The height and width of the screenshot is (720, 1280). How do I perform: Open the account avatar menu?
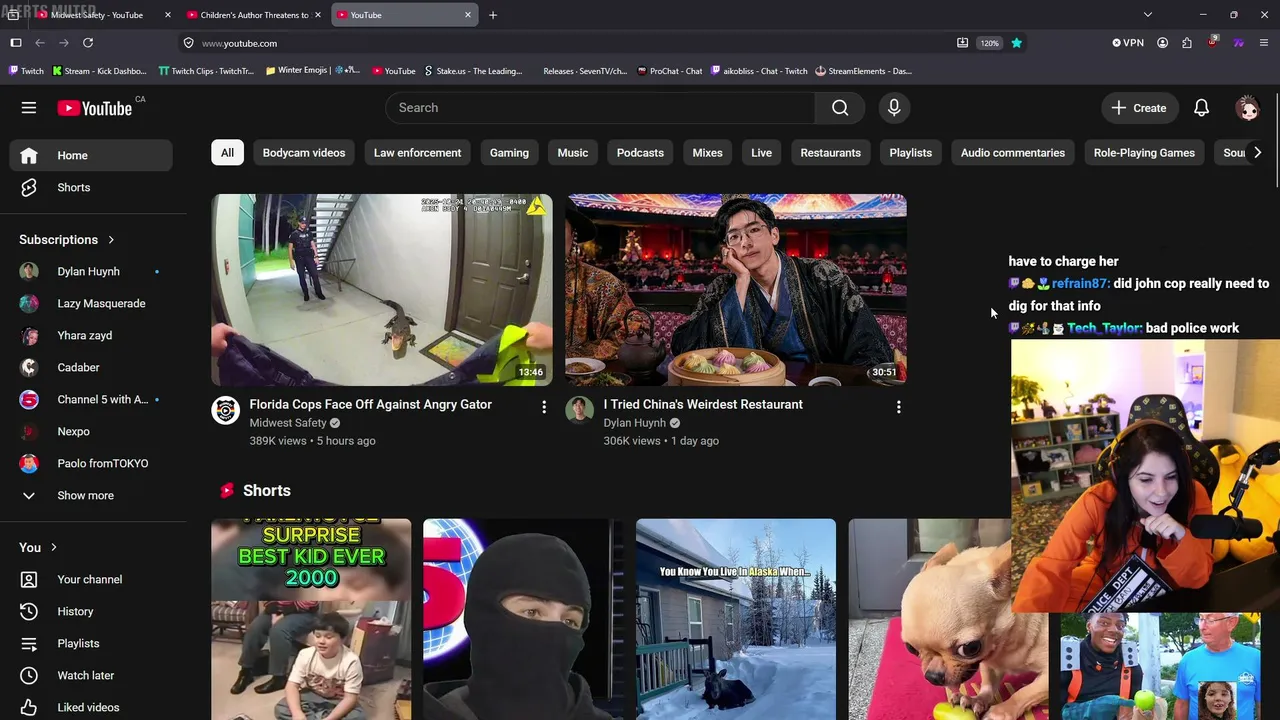coord(1247,108)
